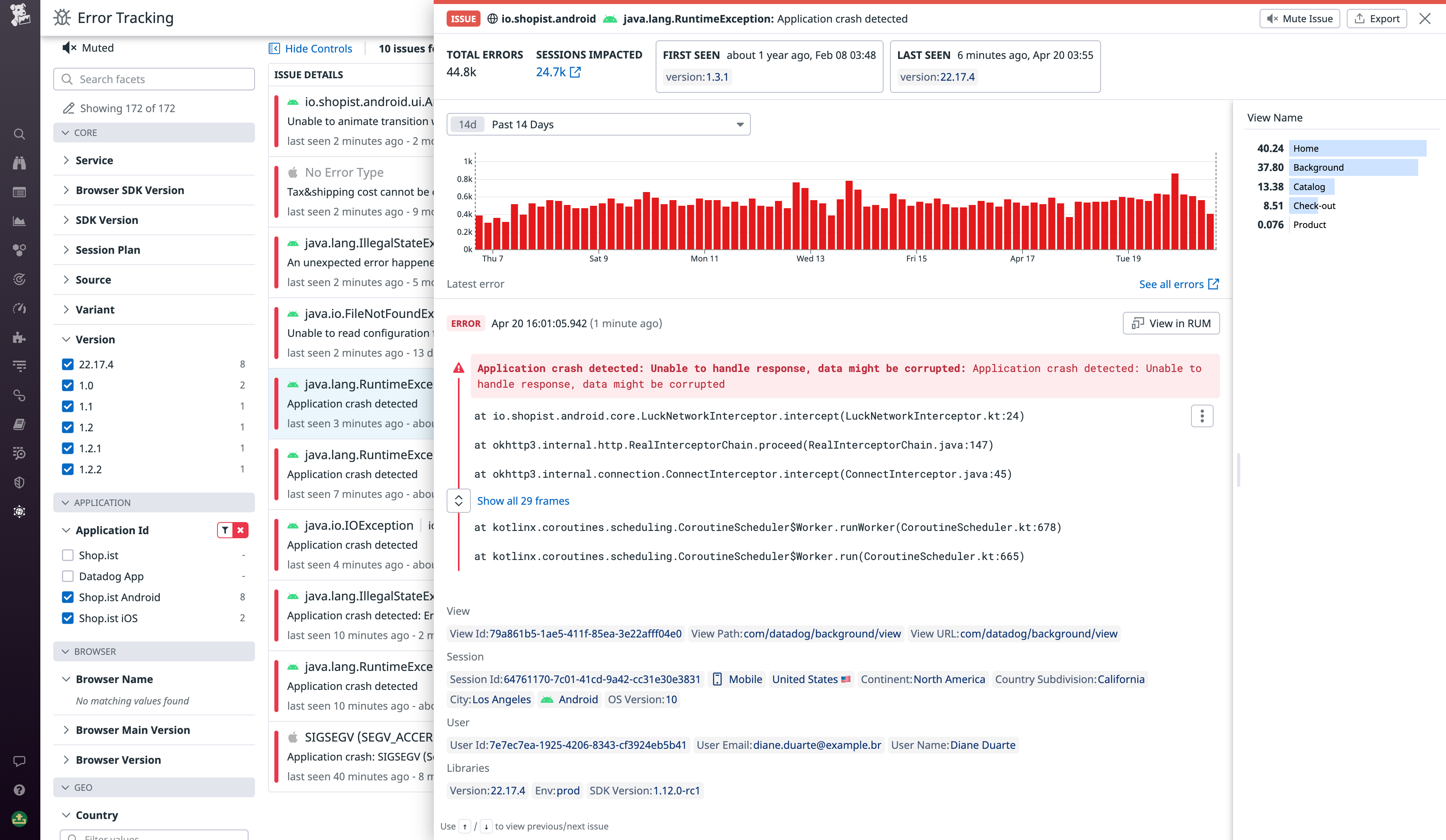Uncheck the Shop.ist iOS filter
Image resolution: width=1446 pixels, height=840 pixels.
coord(67,618)
